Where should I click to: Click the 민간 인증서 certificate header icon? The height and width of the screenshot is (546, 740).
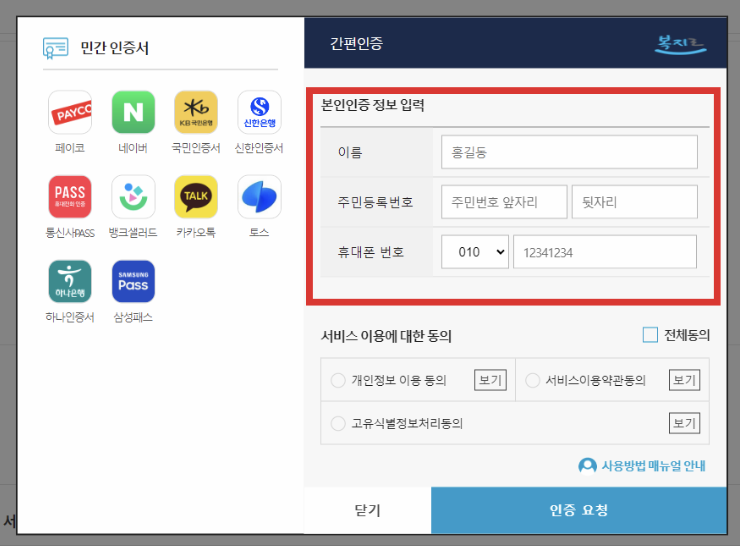tap(55, 48)
